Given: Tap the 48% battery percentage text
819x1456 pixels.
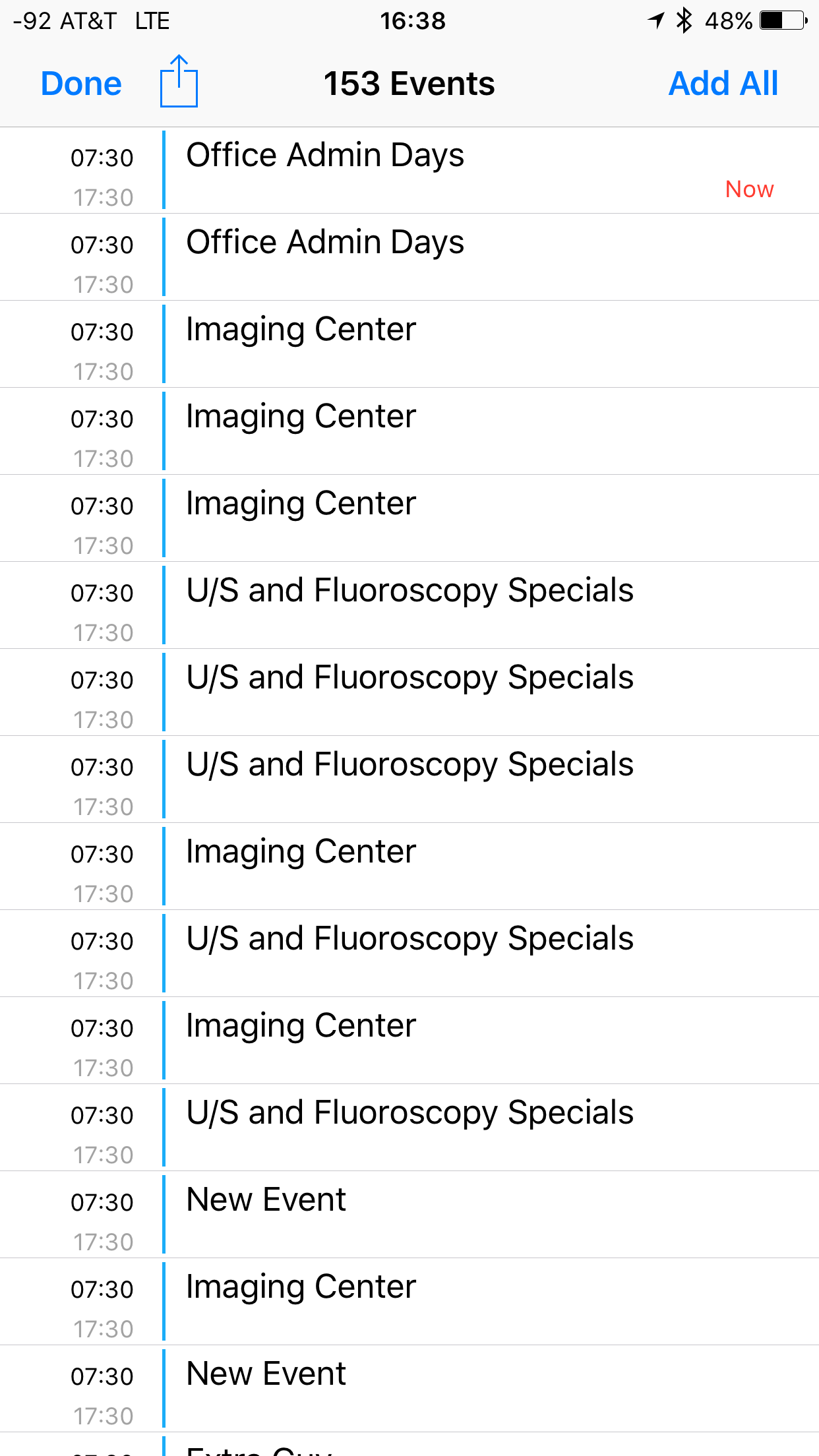Looking at the screenshot, I should (x=728, y=21).
